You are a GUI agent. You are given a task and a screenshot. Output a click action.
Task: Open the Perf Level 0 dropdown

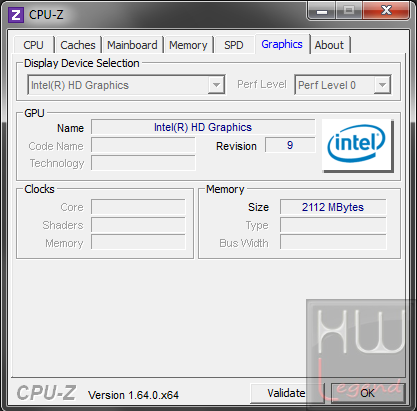point(343,85)
